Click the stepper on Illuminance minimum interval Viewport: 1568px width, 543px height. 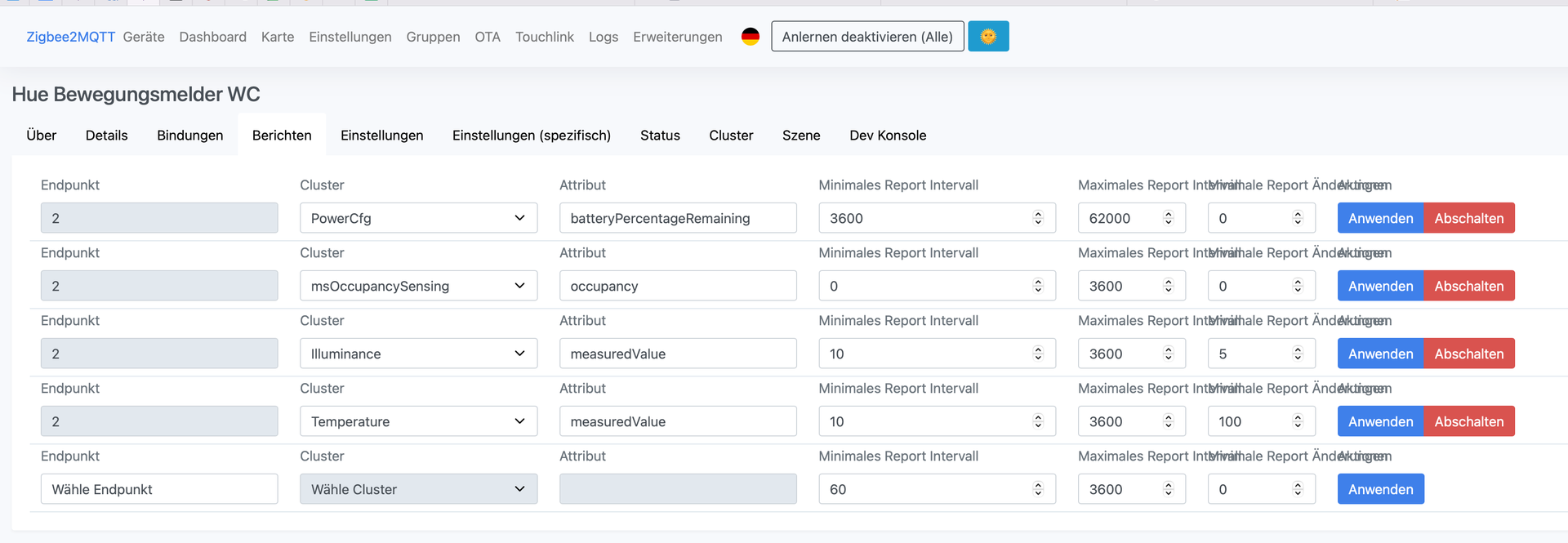pyautogui.click(x=1038, y=354)
